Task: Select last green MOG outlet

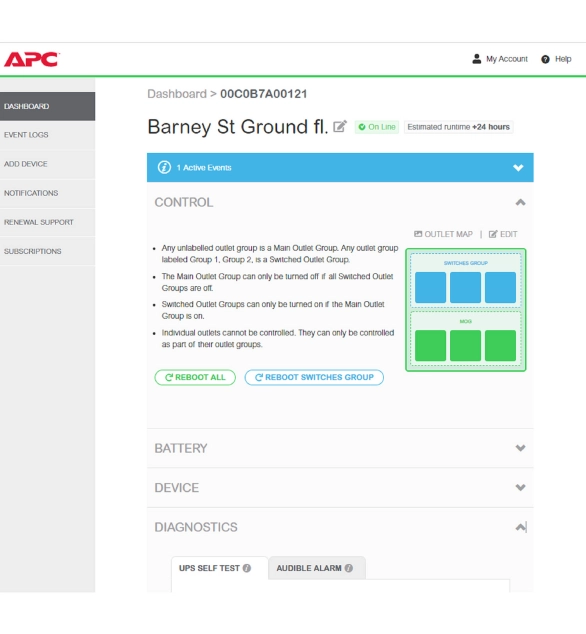Action: [x=500, y=346]
